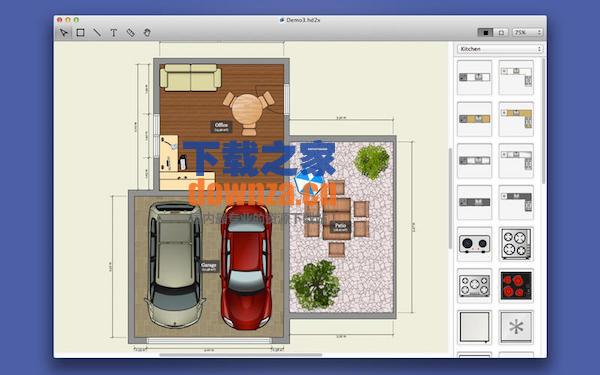
Task: Select the window on the Office right wall
Action: [287, 99]
